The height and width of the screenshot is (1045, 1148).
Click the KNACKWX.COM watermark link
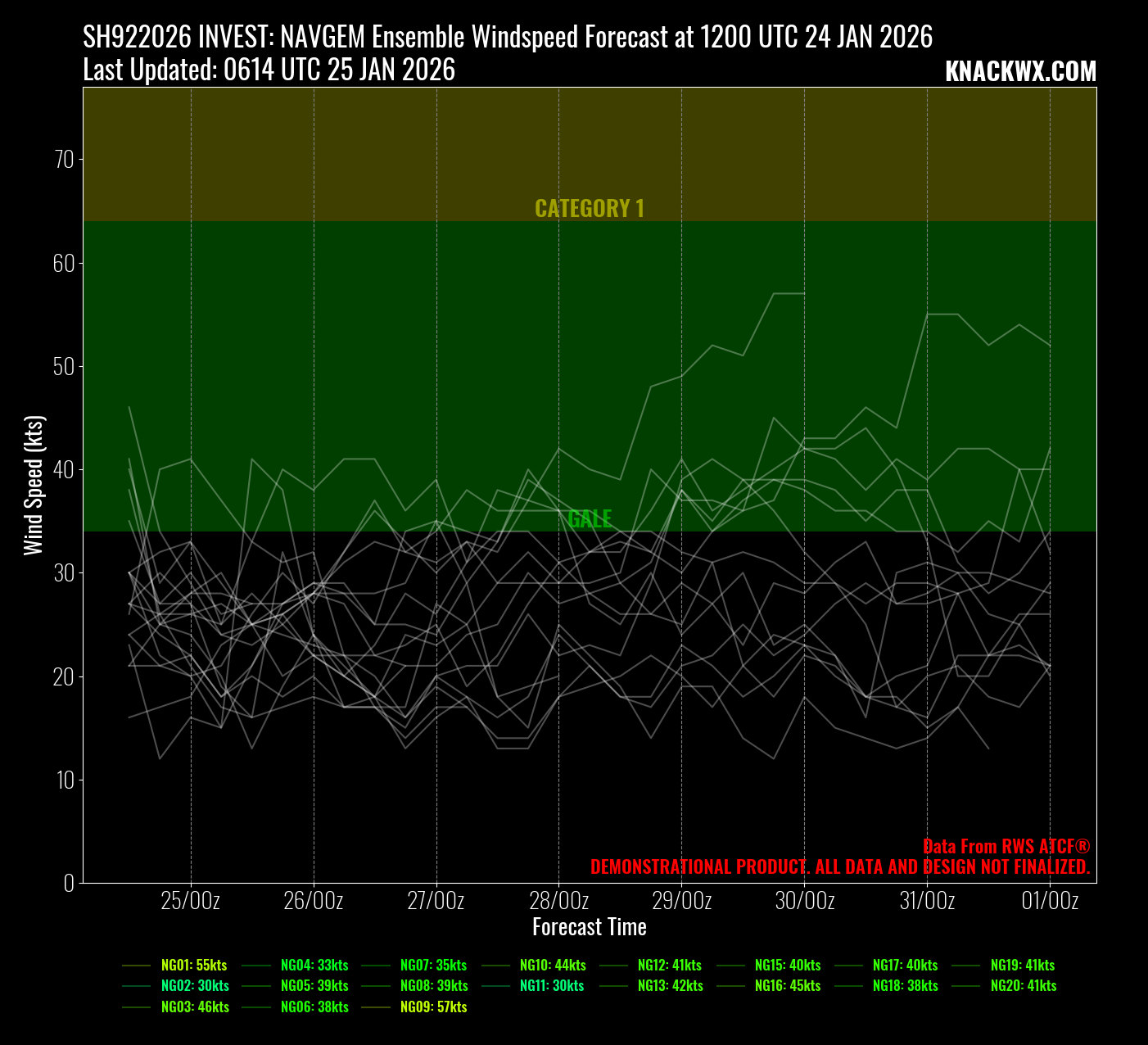(x=1020, y=72)
